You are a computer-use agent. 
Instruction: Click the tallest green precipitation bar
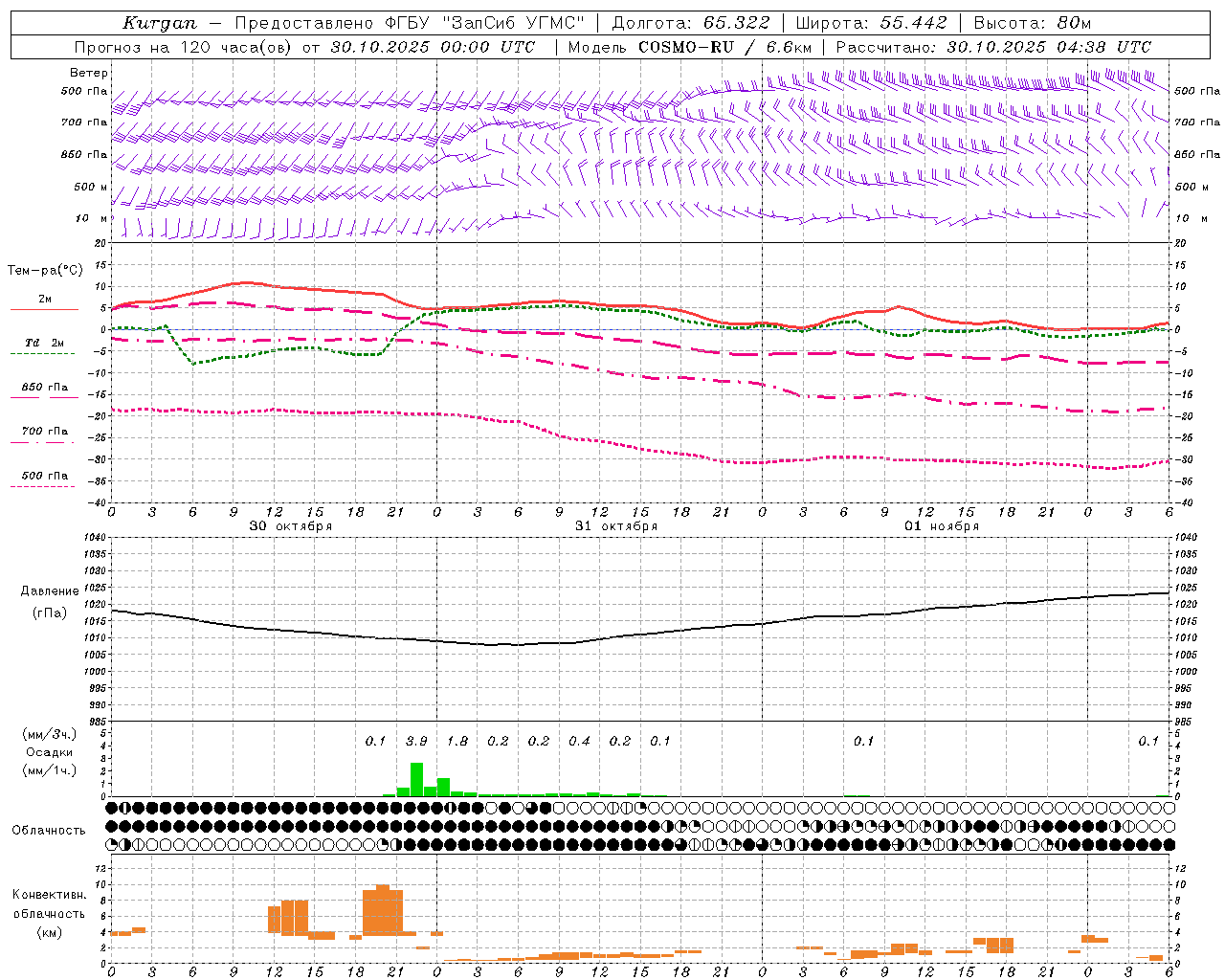pyautogui.click(x=416, y=779)
